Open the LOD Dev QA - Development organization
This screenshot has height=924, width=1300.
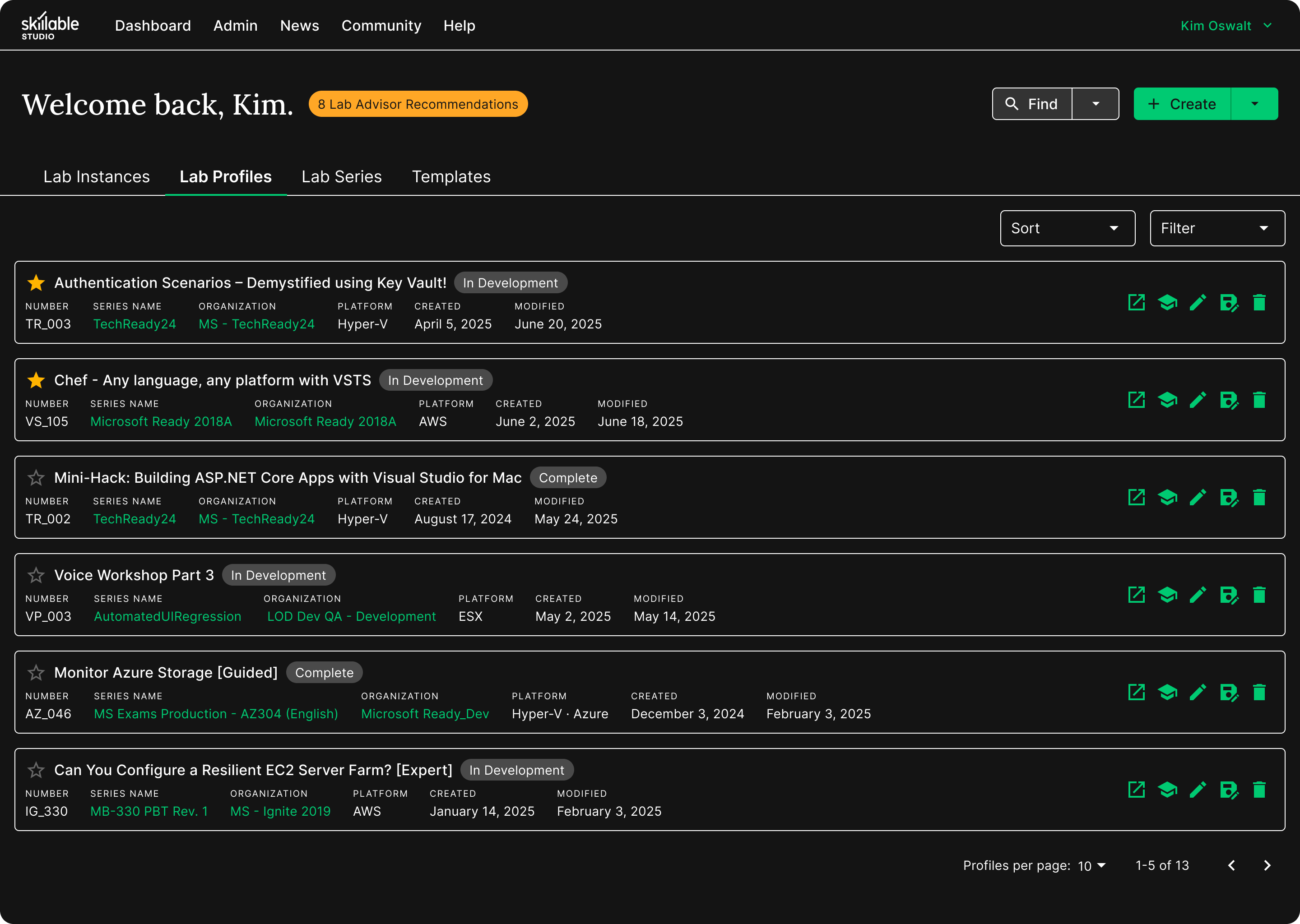pyautogui.click(x=351, y=616)
